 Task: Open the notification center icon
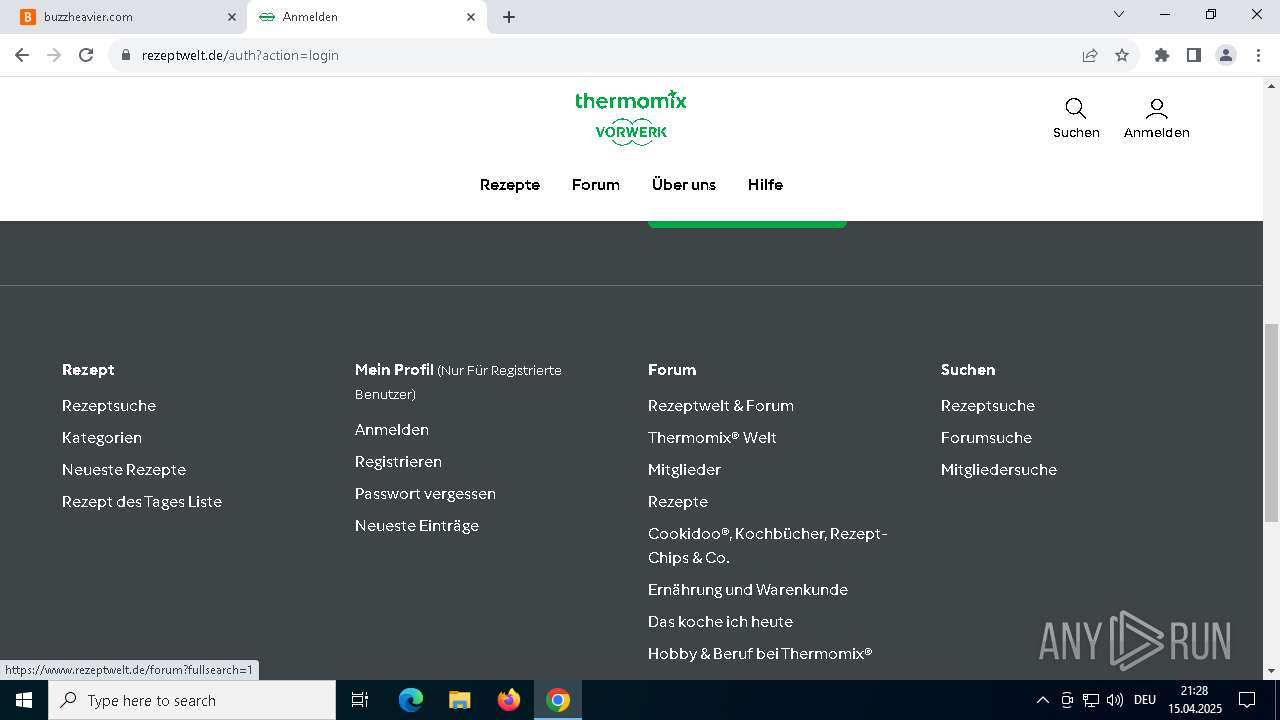[x=1247, y=700]
